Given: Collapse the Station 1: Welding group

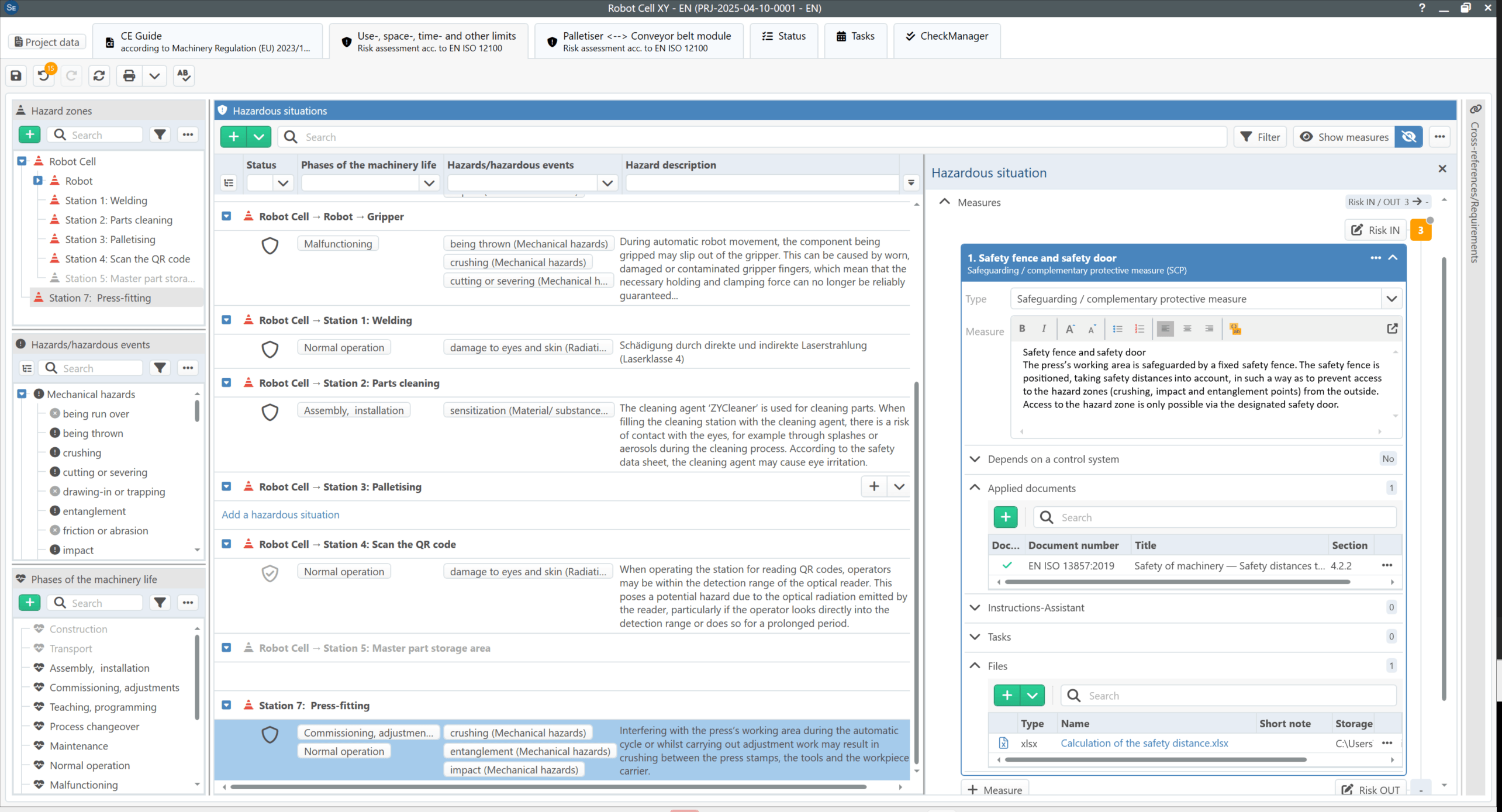Looking at the screenshot, I should click(x=226, y=320).
